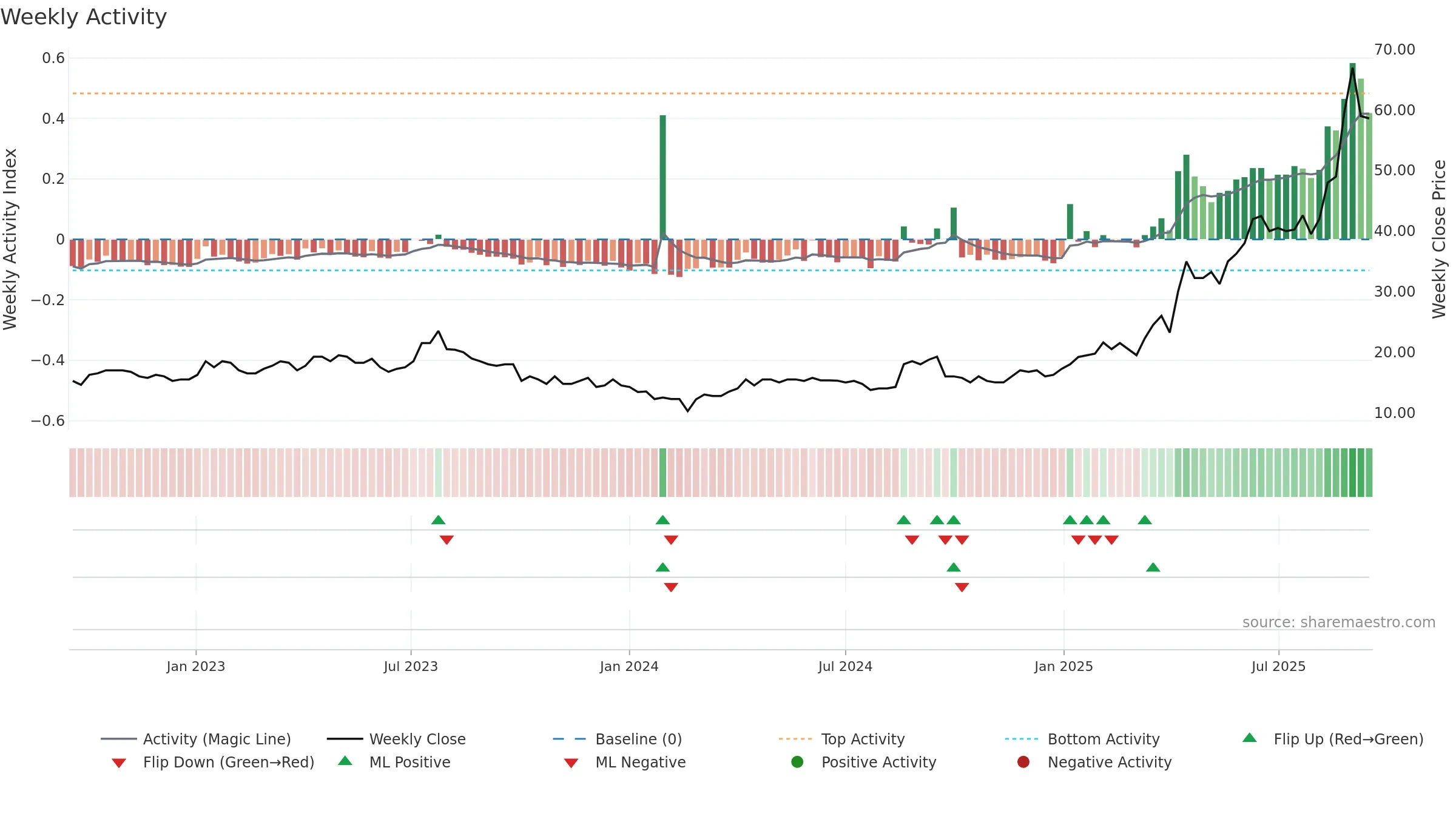Click the Jan 2023 axis label

pyautogui.click(x=196, y=667)
